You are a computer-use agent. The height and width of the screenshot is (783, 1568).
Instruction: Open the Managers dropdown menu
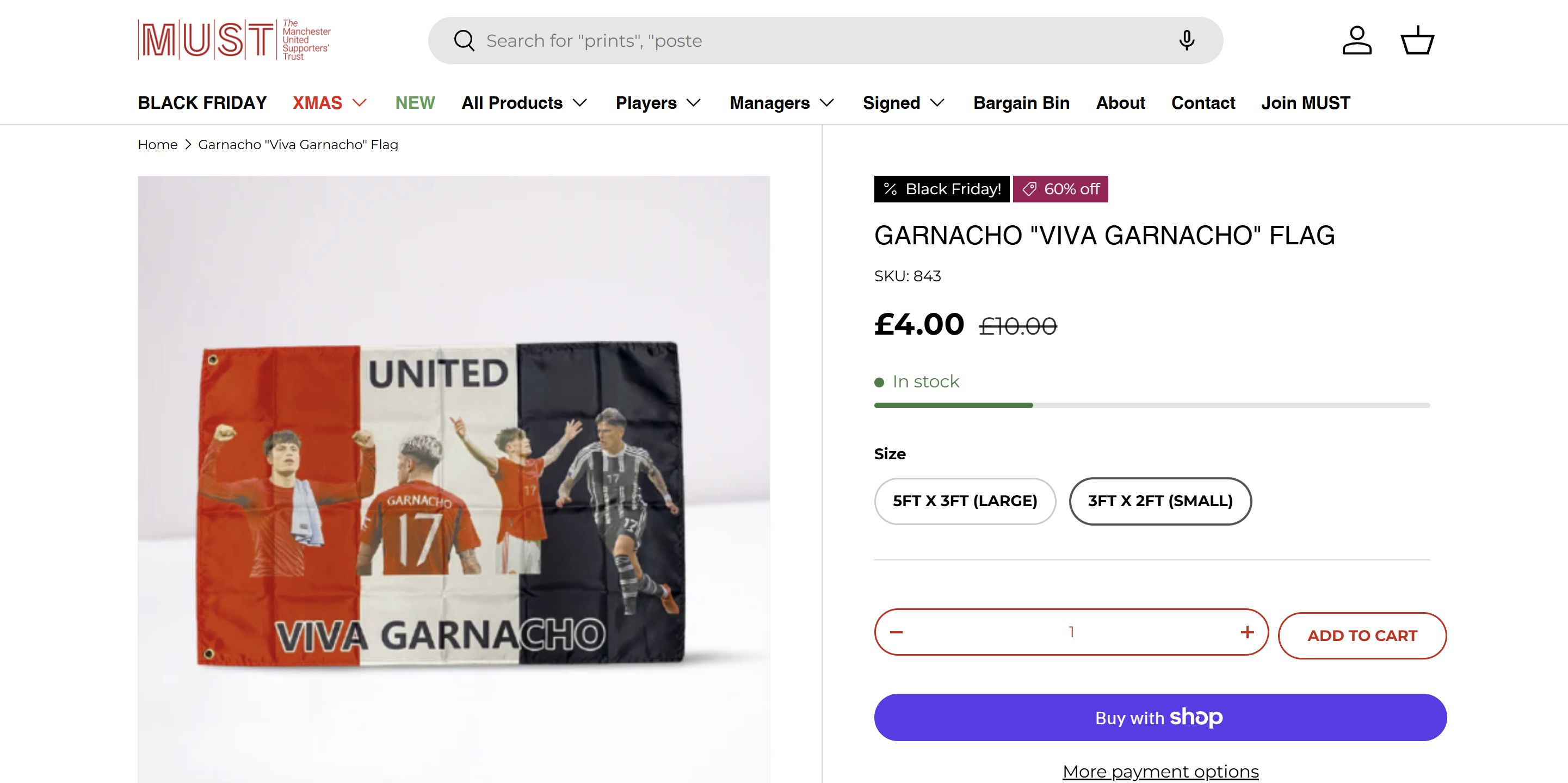pos(782,103)
